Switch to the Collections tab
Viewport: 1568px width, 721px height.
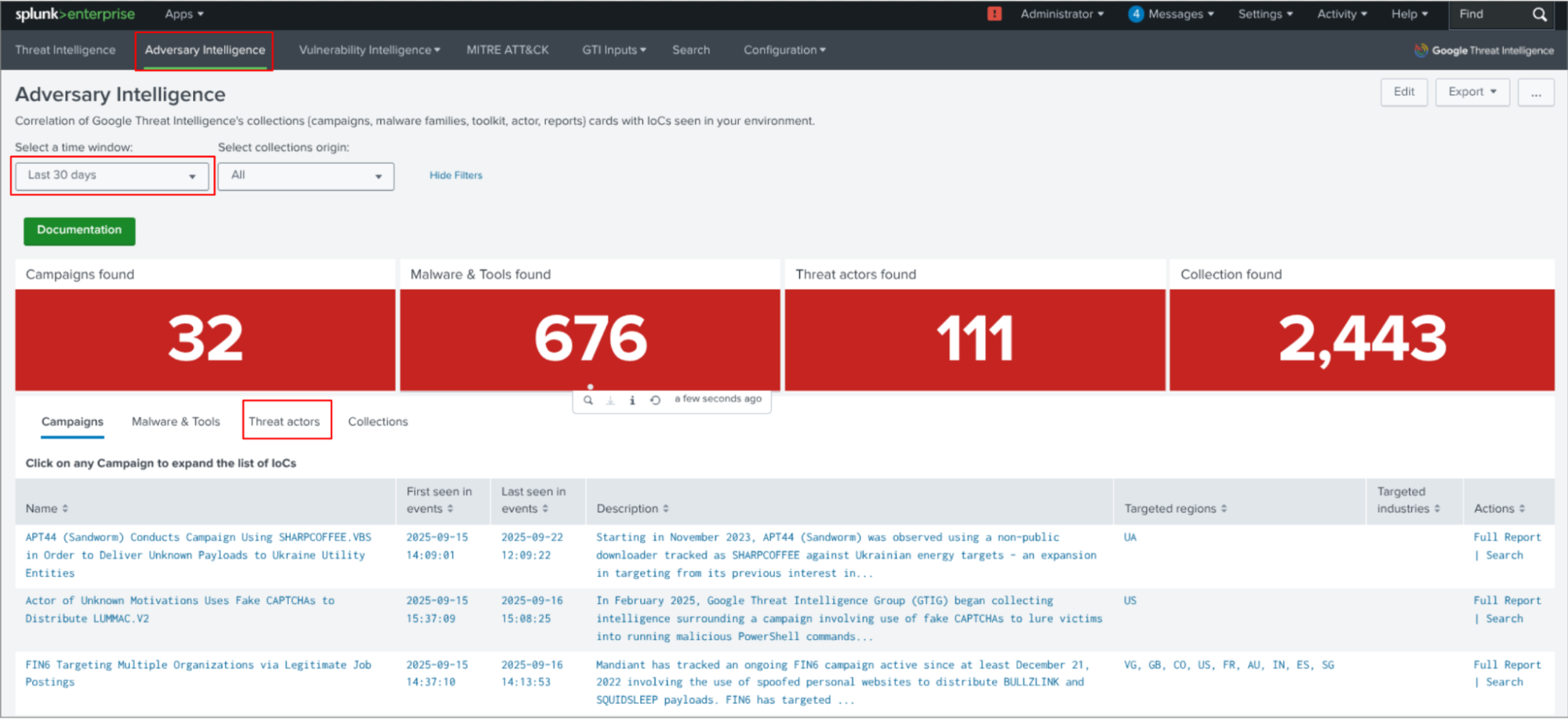378,422
